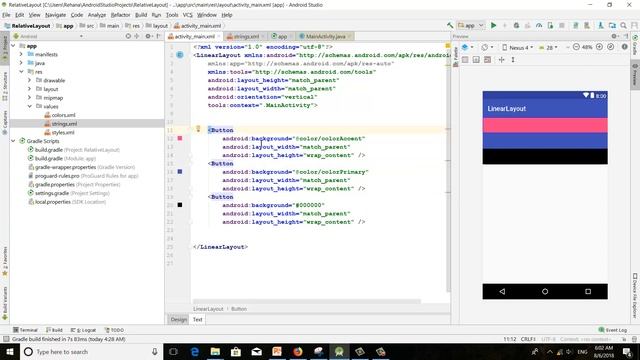The height and width of the screenshot is (360, 640).
Task: Open the Event Log
Action: (x=613, y=330)
